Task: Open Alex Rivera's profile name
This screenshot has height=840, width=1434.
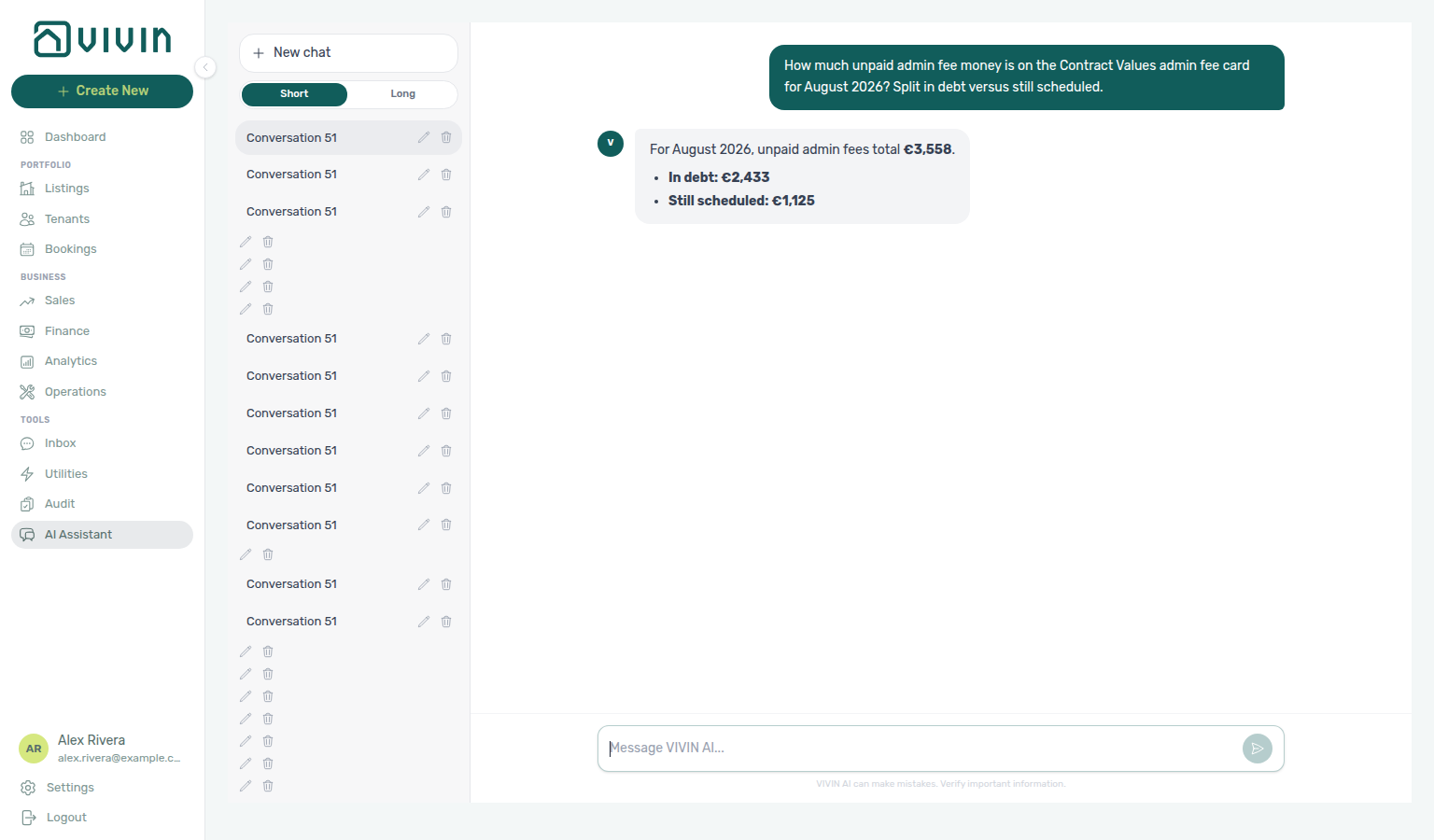Action: click(x=91, y=740)
